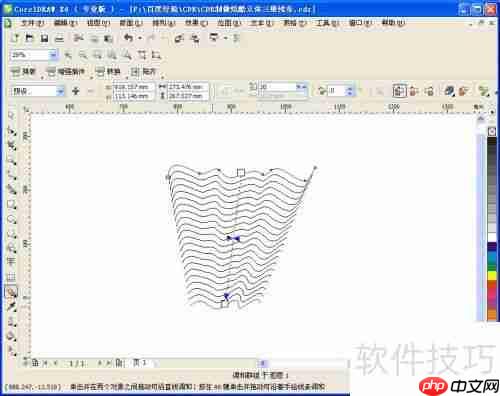
Task: Click the Cut scissors icon
Action: pos(79,38)
